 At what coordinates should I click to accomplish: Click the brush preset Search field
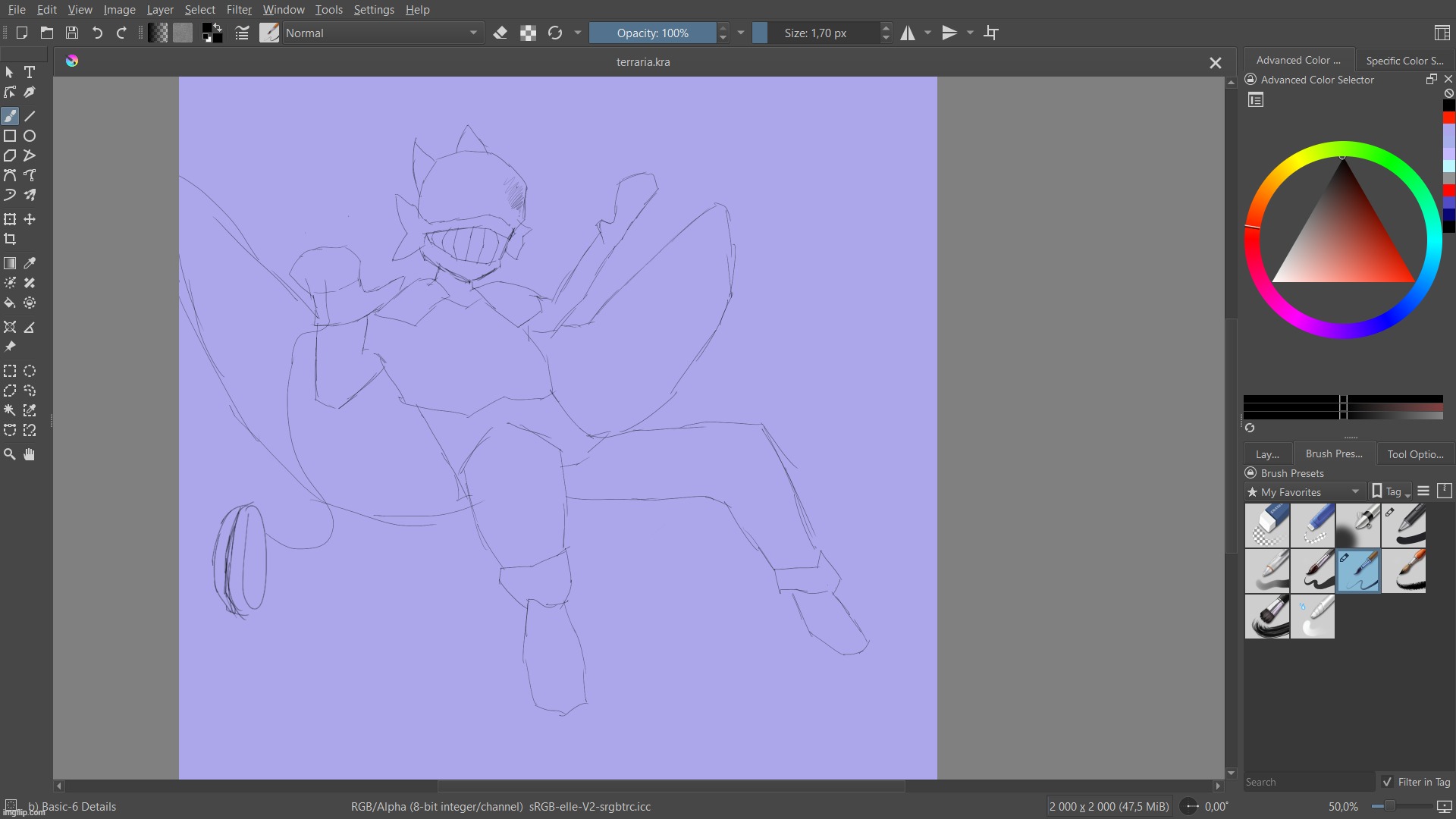coord(1309,782)
